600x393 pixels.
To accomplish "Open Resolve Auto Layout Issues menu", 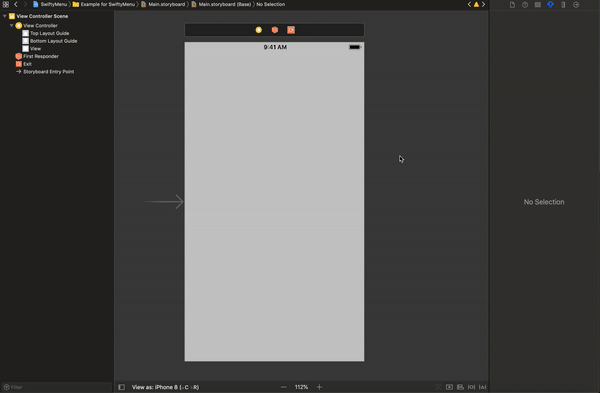I will point(483,387).
